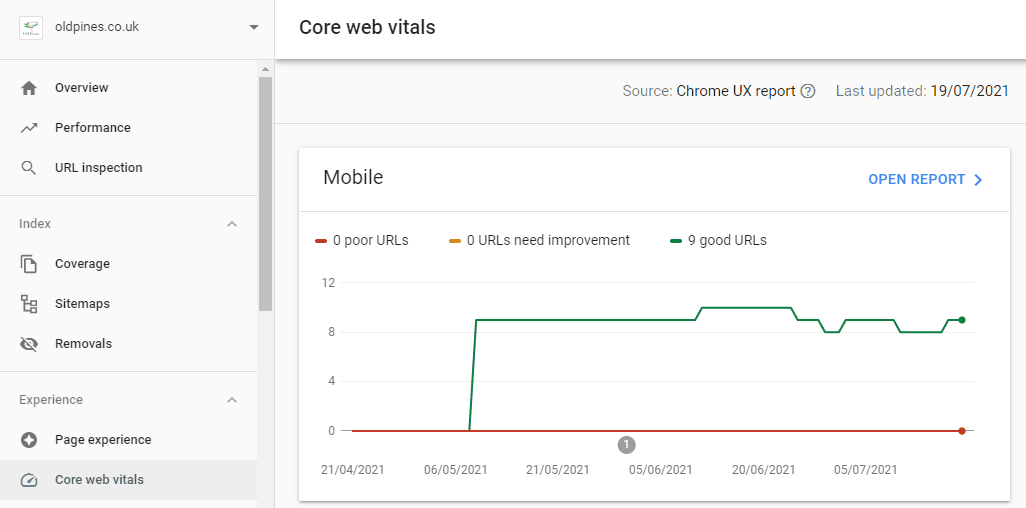1026x508 pixels.
Task: Click the Page experience star icon
Action: point(29,440)
